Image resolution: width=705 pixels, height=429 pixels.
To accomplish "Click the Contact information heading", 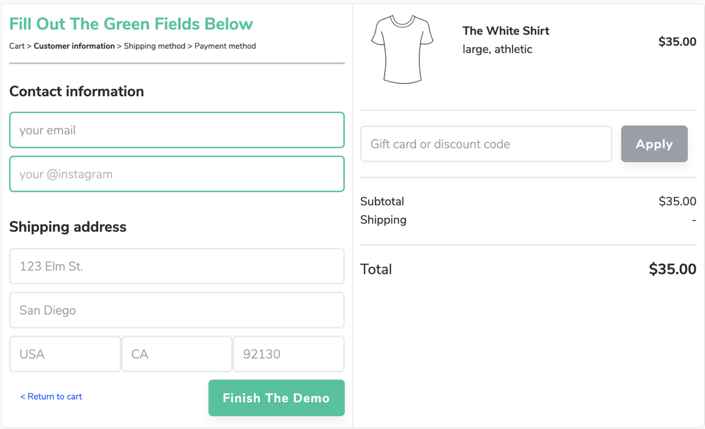I will 77,91.
